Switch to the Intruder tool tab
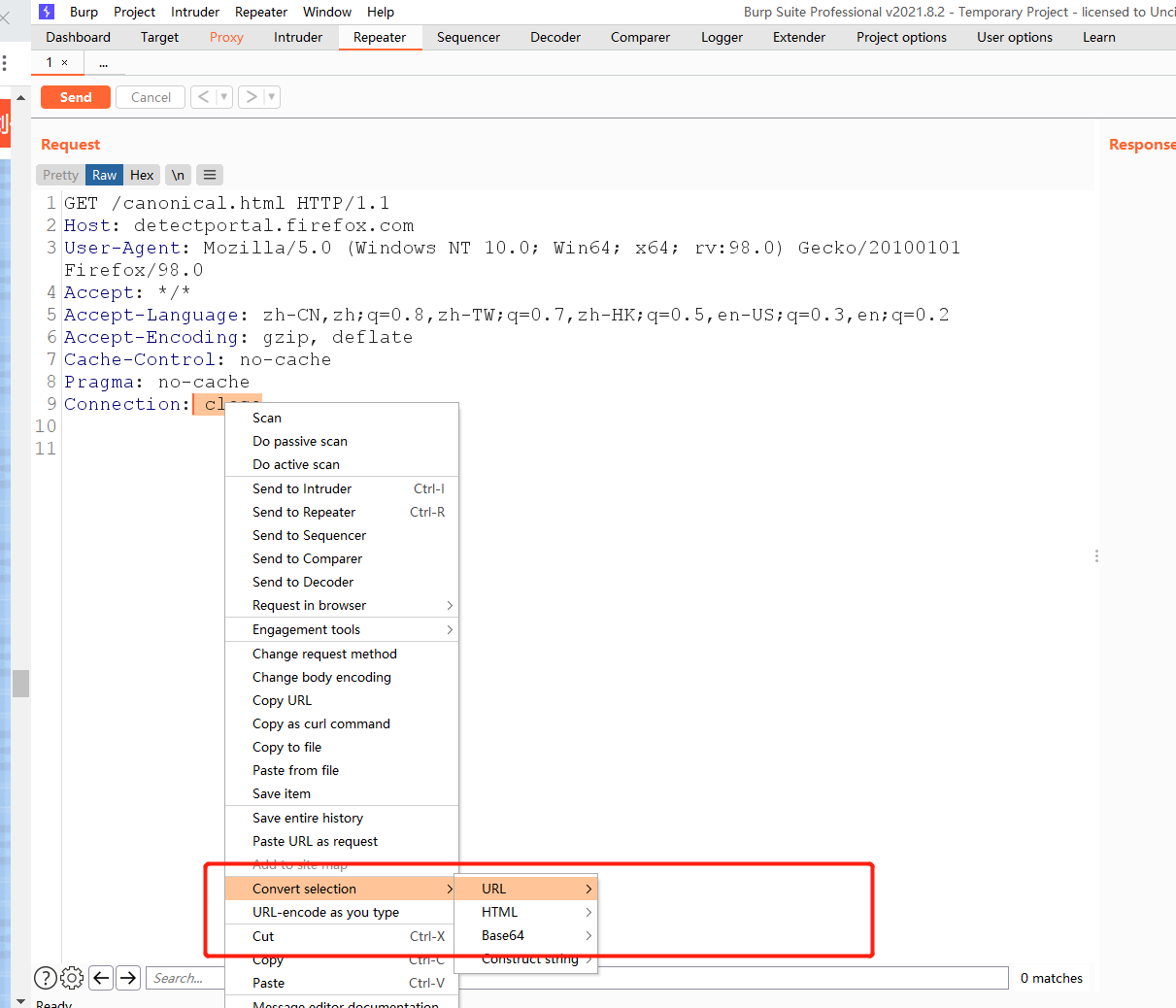This screenshot has width=1176, height=1008. (298, 37)
